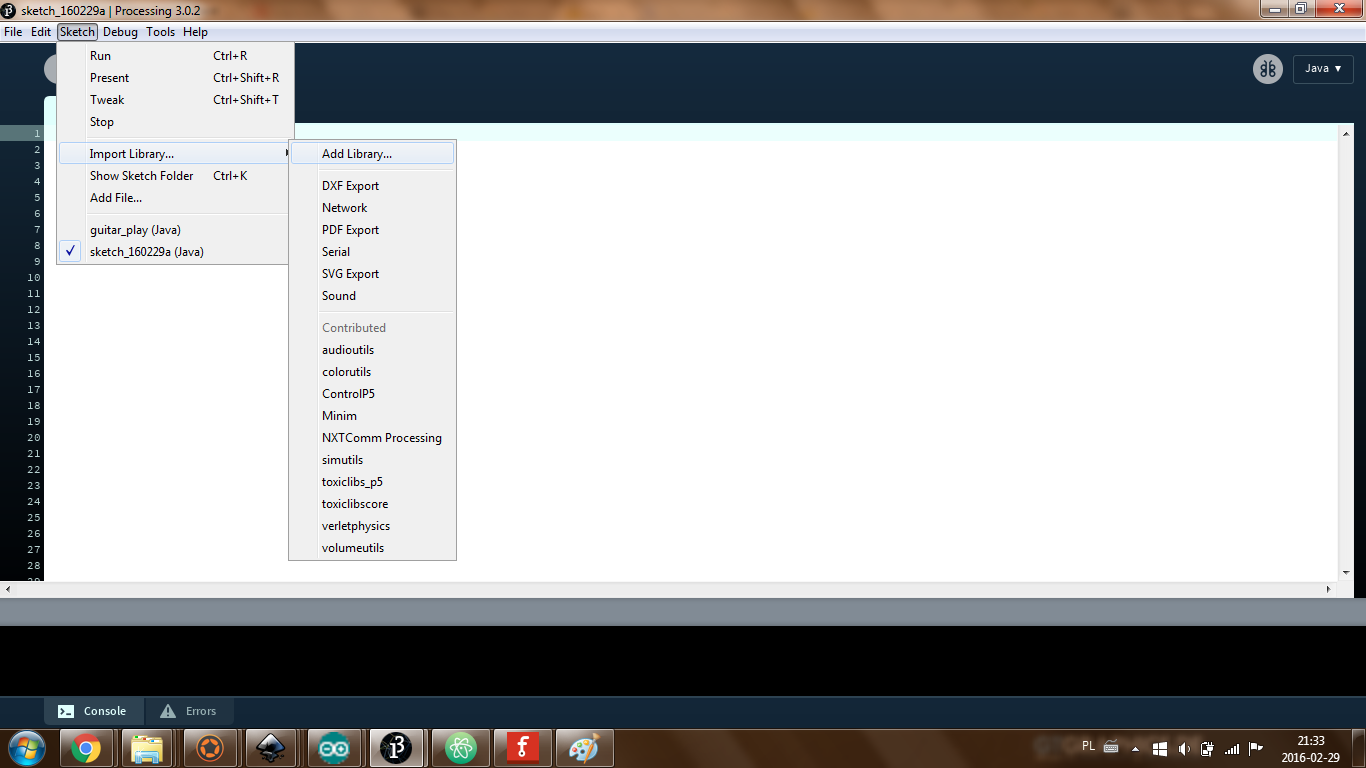
Task: Click the horizontal scroll right arrow
Action: (x=1331, y=589)
